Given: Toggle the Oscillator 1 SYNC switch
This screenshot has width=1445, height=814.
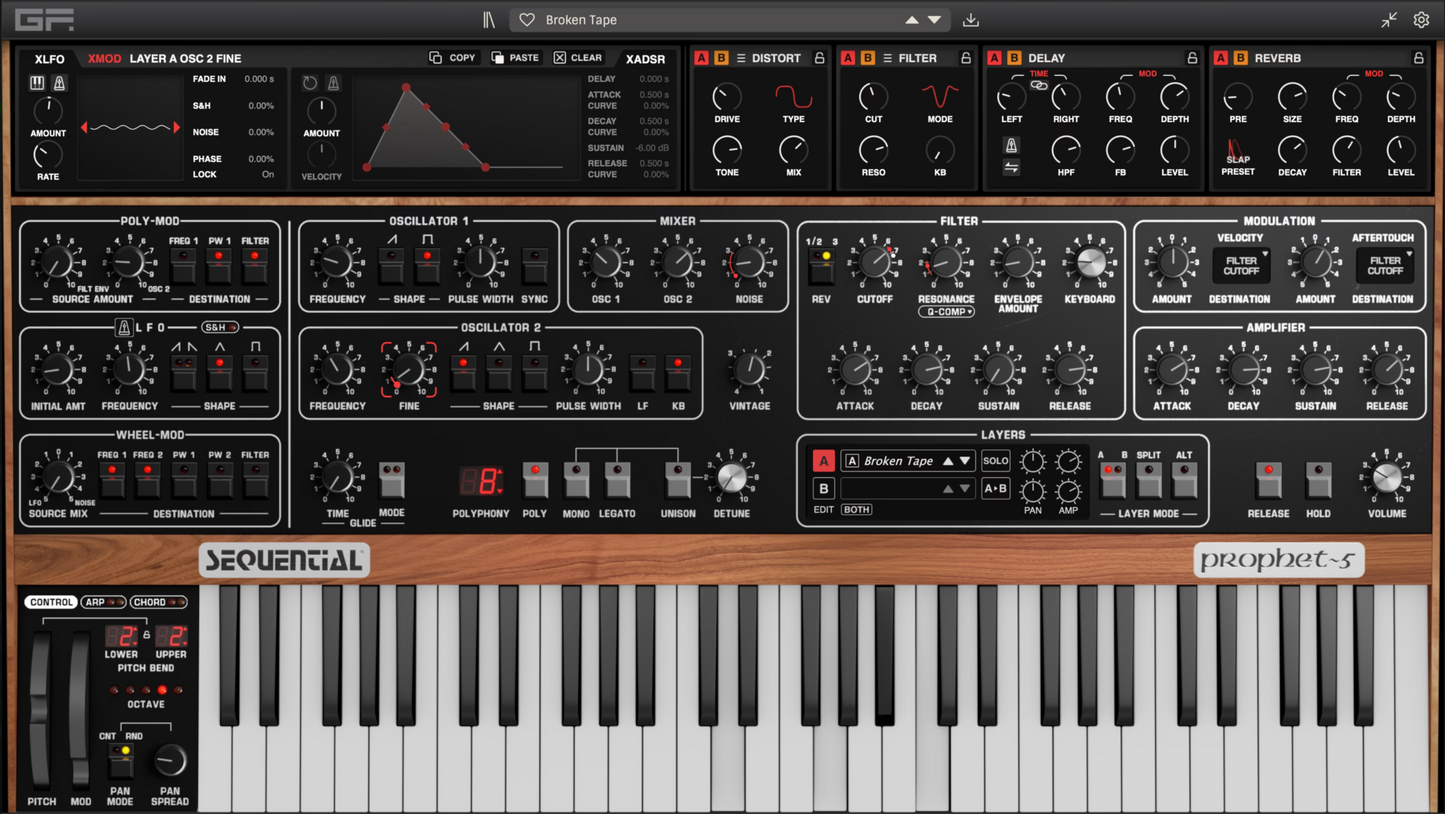Looking at the screenshot, I should 535,266.
